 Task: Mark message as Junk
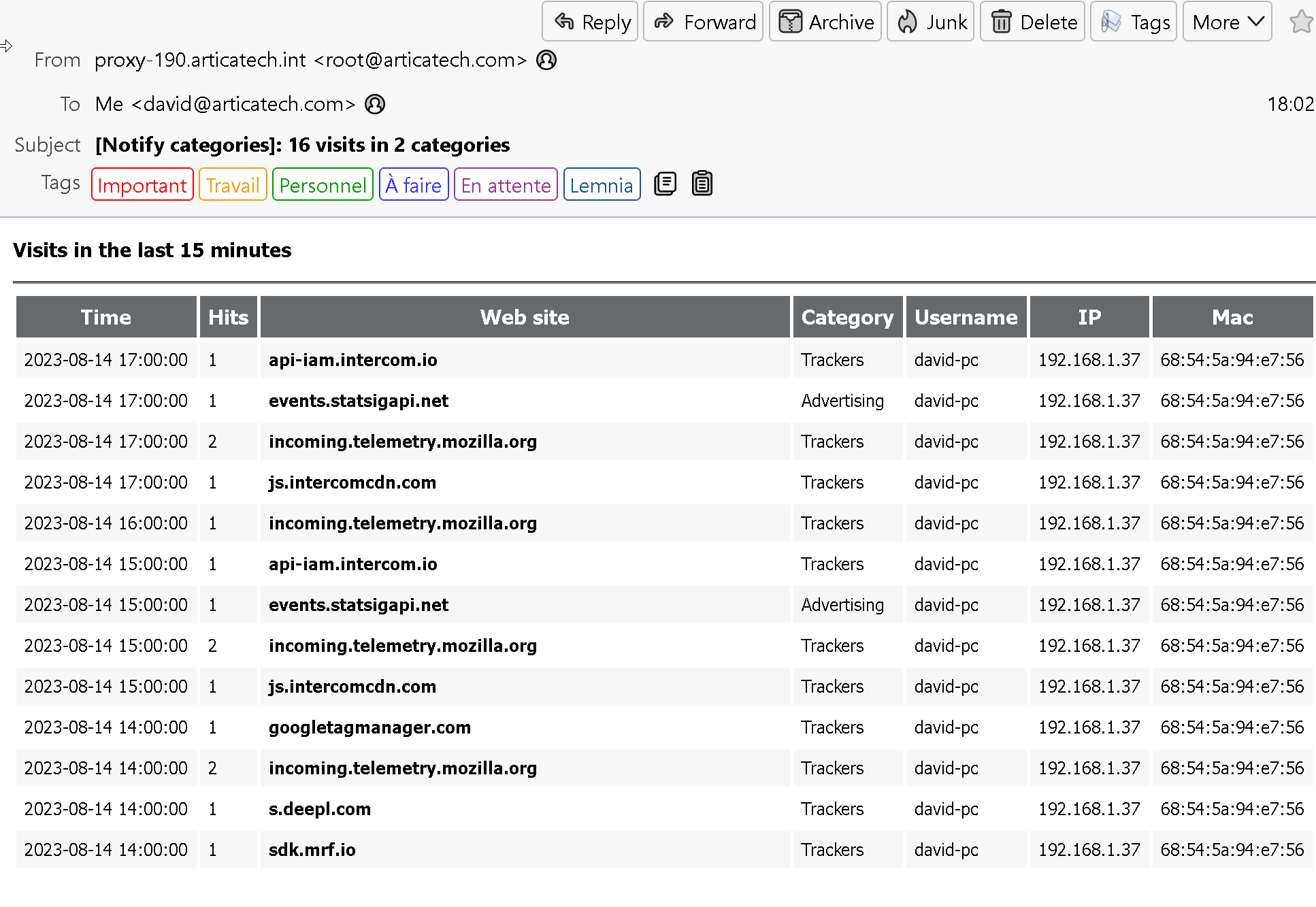coord(930,22)
